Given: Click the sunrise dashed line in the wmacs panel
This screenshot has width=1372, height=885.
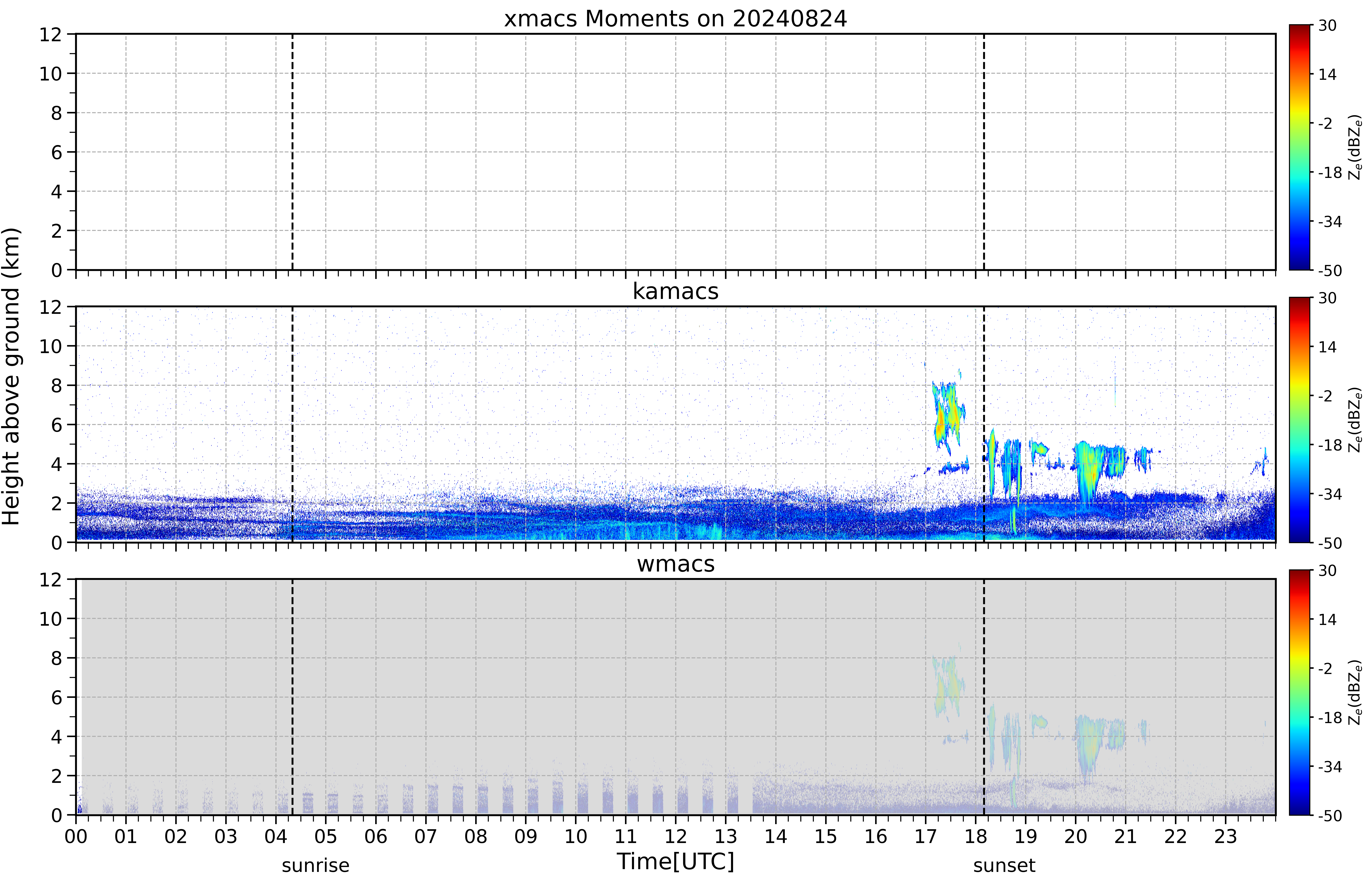Looking at the screenshot, I should click(x=293, y=697).
